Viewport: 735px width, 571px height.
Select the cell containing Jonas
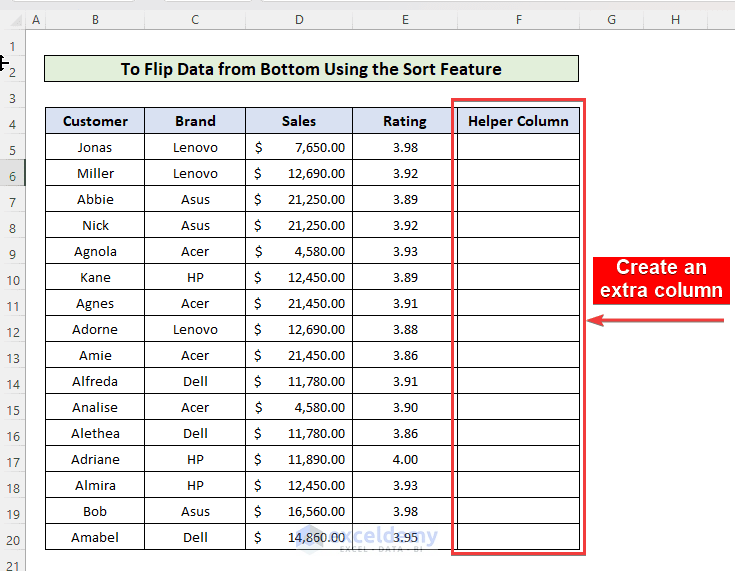95,147
